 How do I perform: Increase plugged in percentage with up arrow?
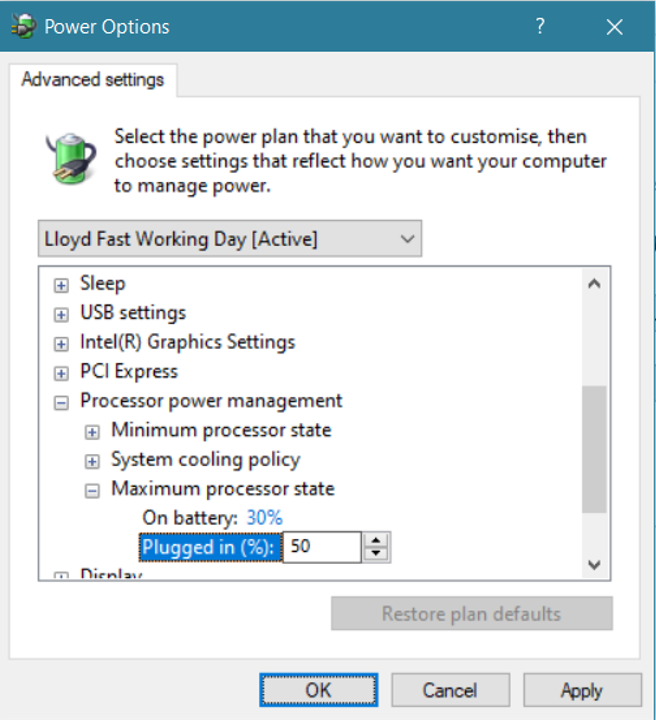click(x=376, y=541)
